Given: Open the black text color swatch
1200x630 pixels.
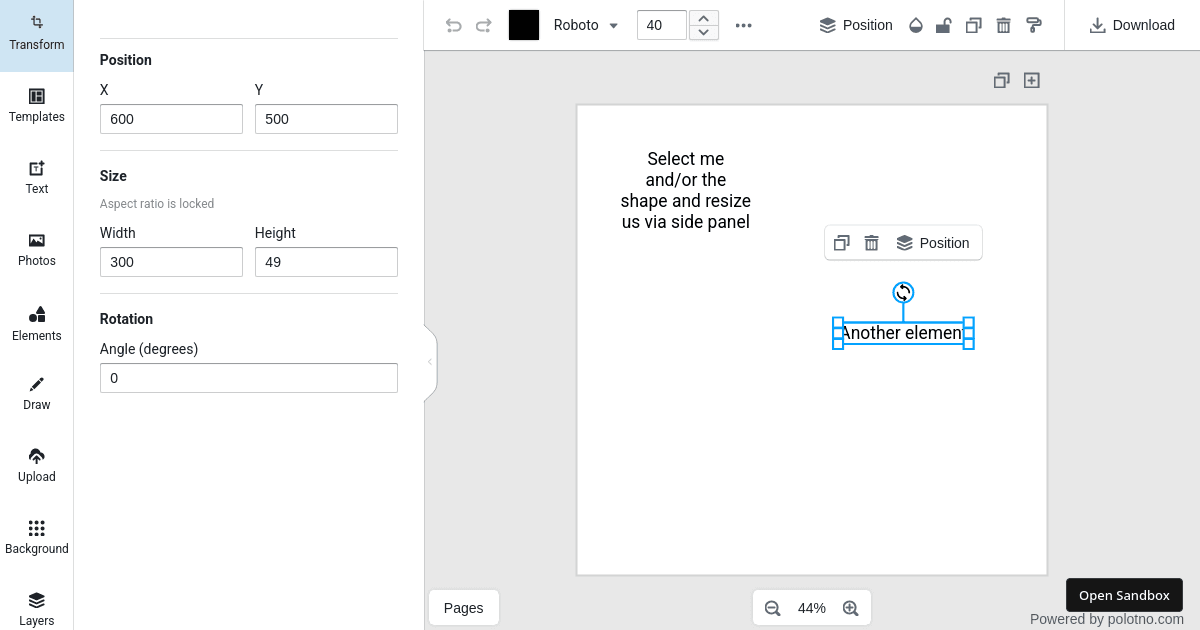Looking at the screenshot, I should pyautogui.click(x=524, y=25).
